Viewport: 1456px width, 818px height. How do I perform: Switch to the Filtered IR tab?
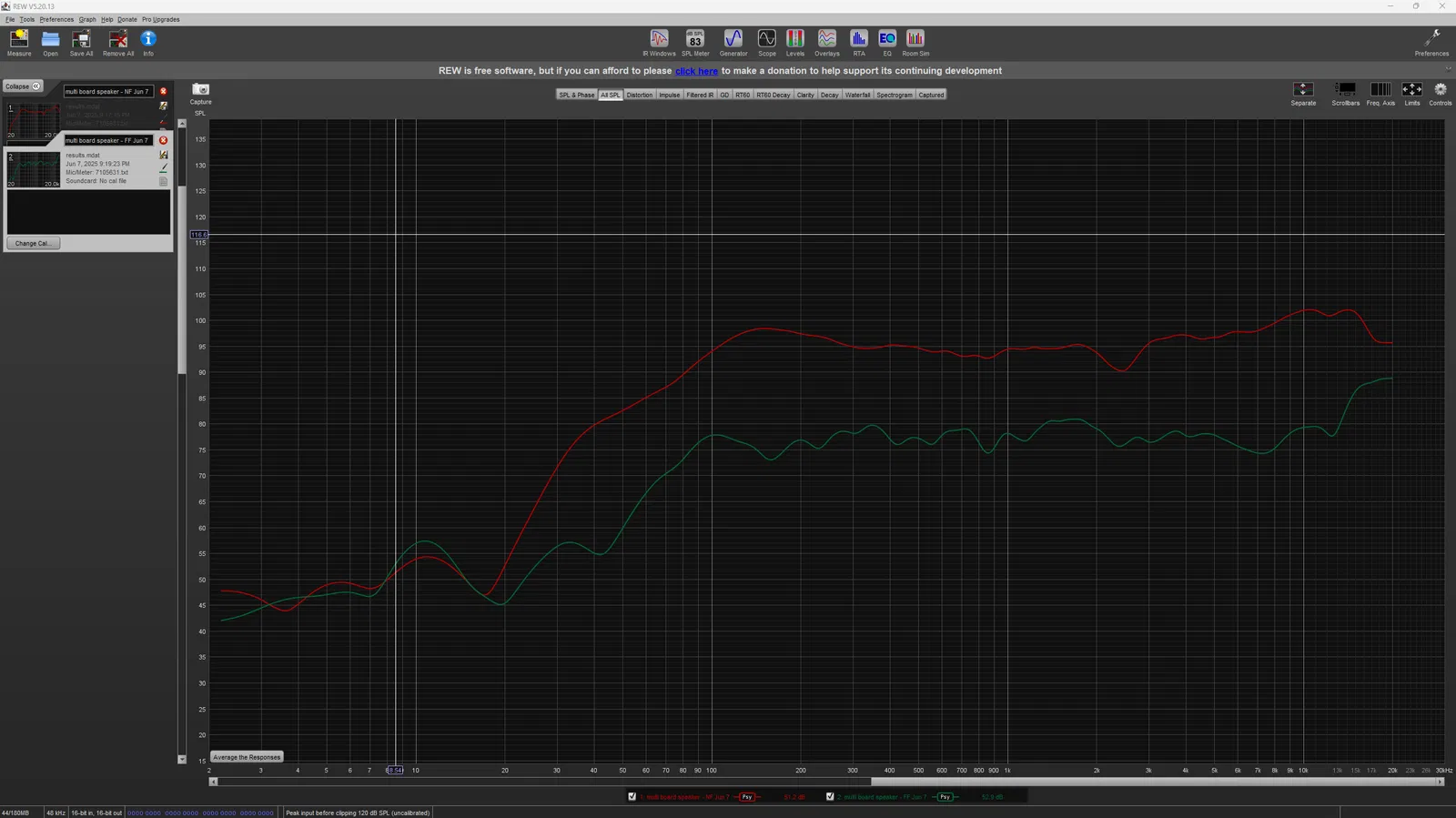tap(700, 95)
